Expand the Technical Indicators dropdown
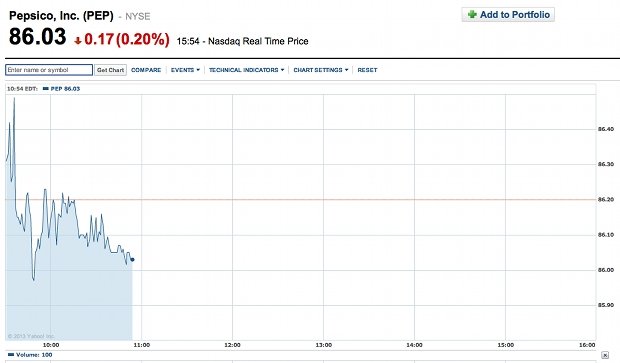The width and height of the screenshot is (620, 363). tap(246, 70)
